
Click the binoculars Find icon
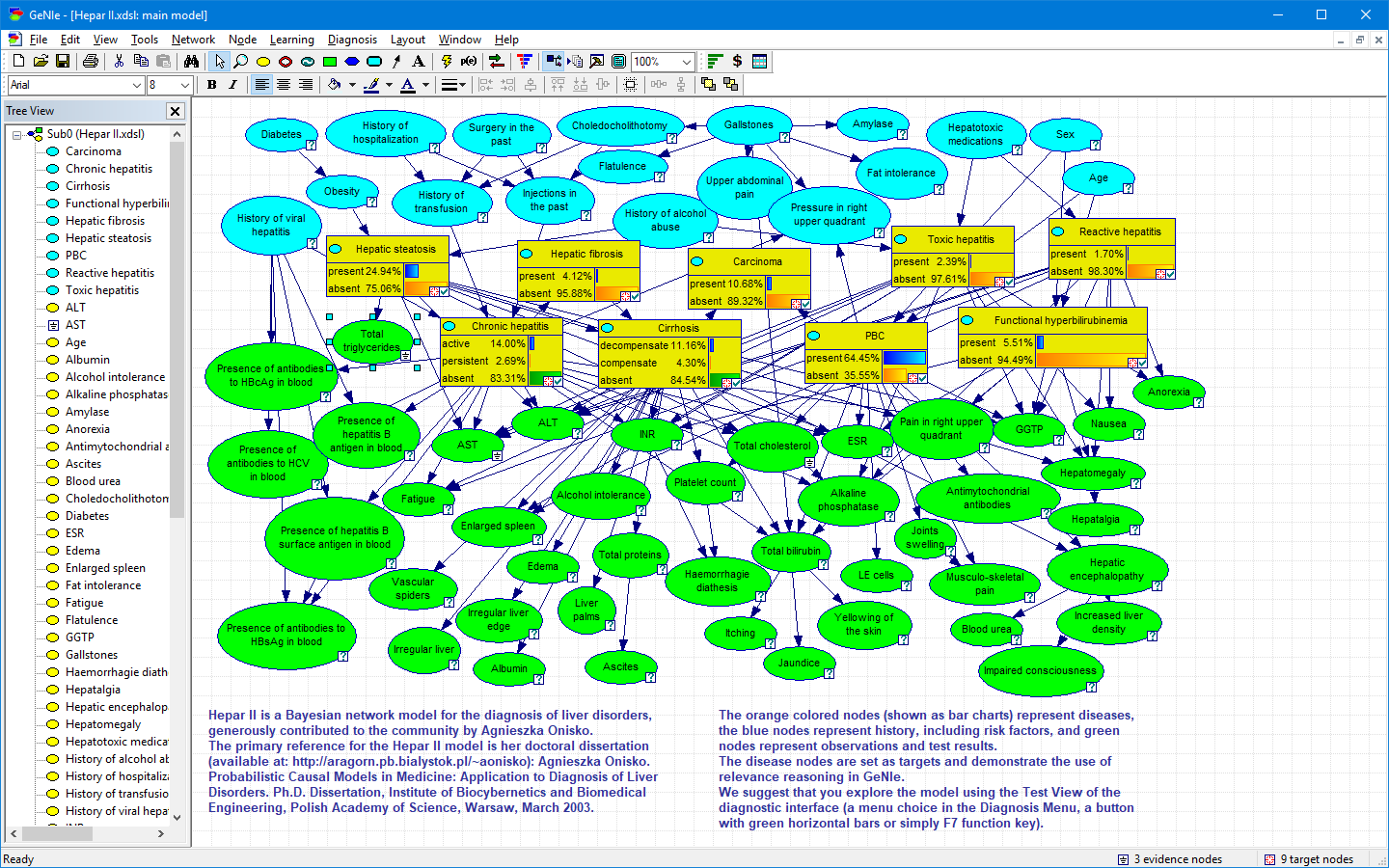click(x=192, y=61)
